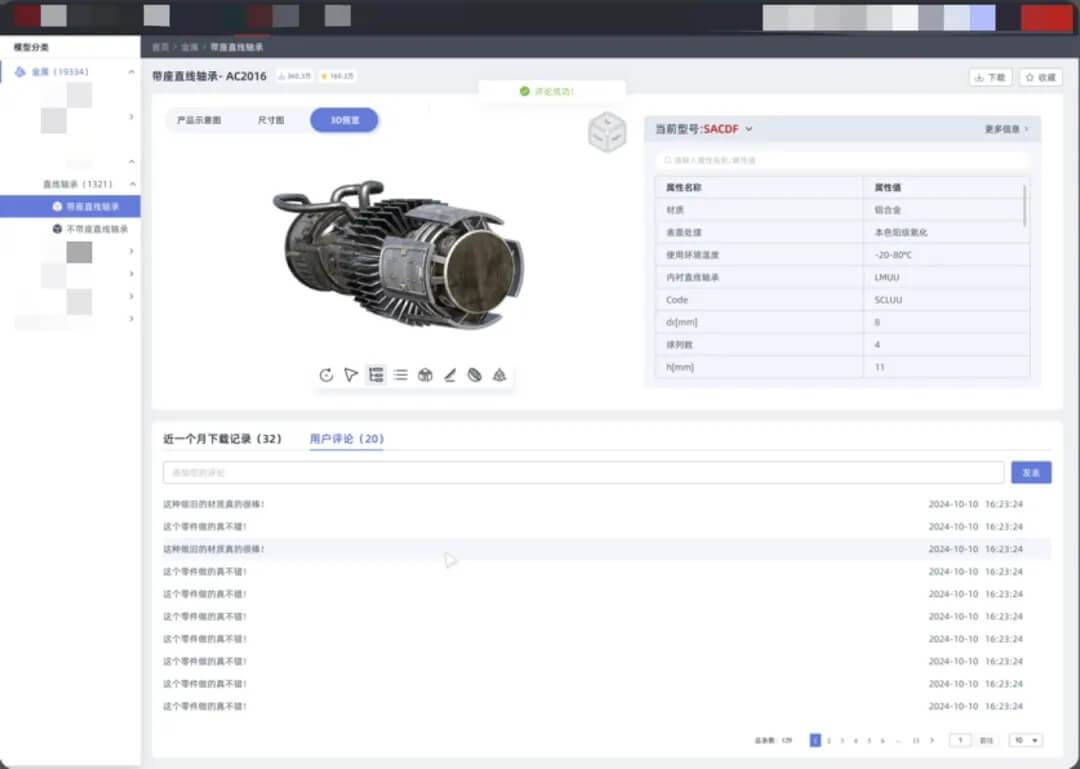Click the bearing model icon in the viewer toolbar
Image resolution: width=1080 pixels, height=769 pixels.
425,375
